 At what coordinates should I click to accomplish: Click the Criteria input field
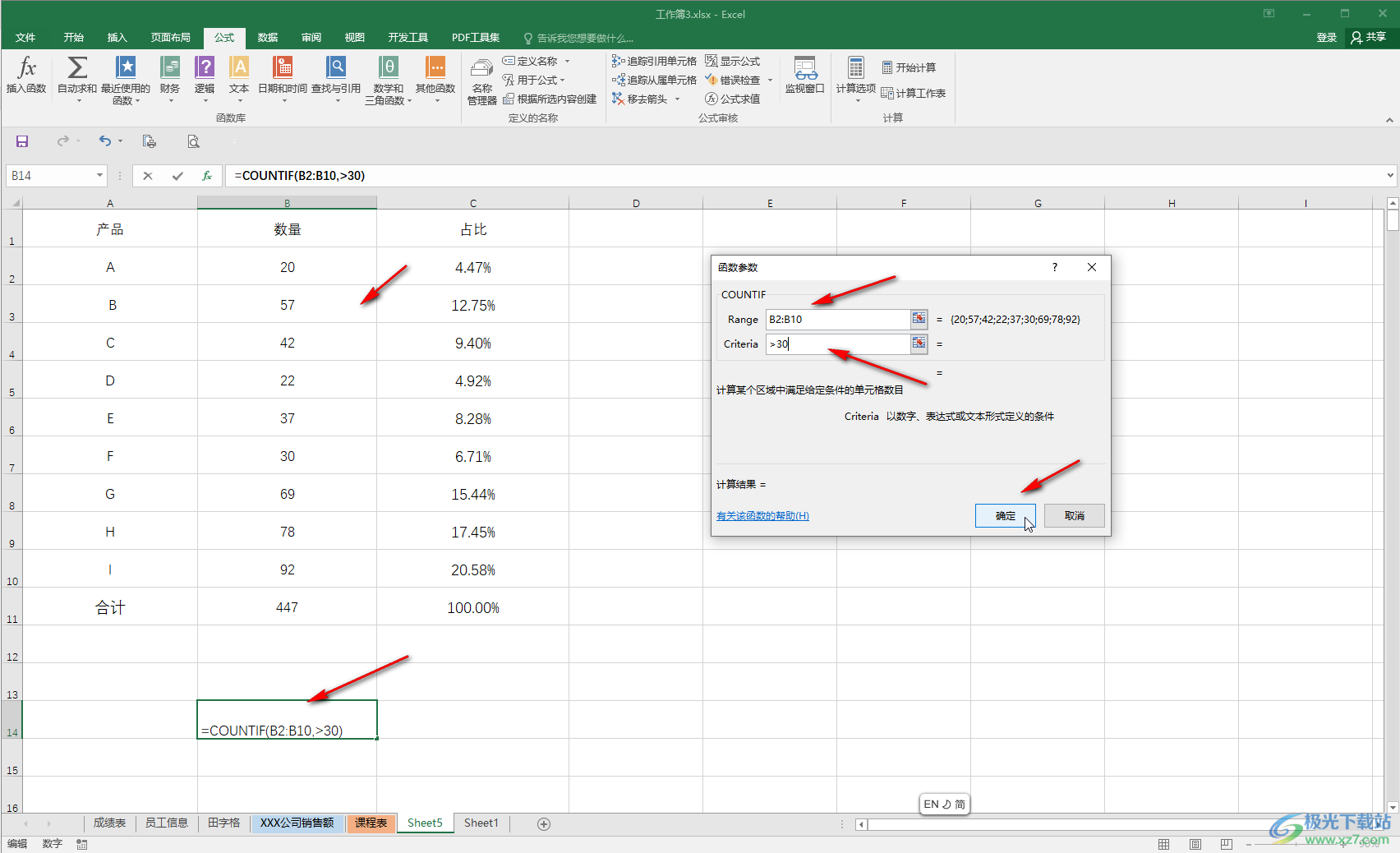837,344
